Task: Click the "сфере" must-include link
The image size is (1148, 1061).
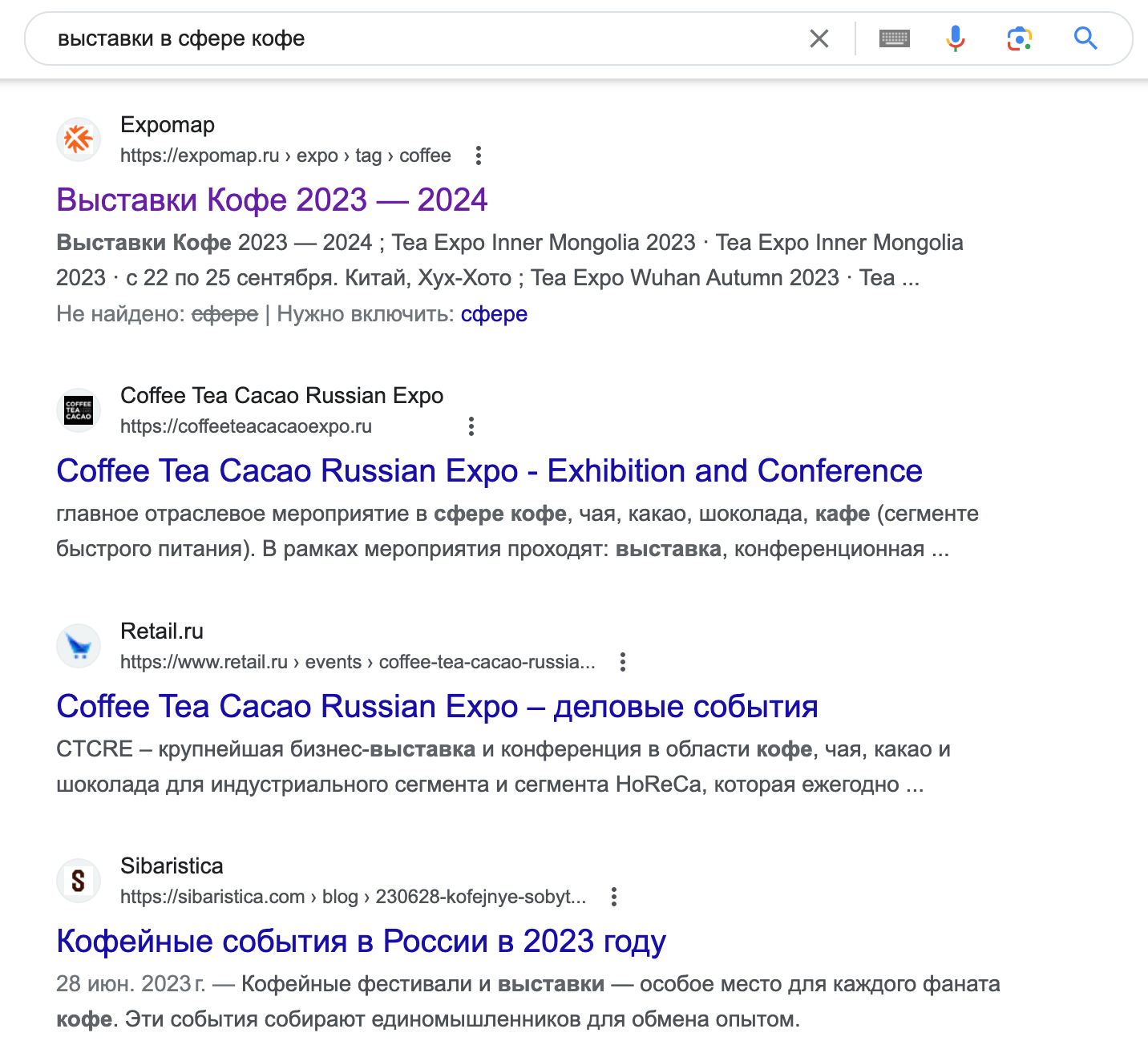Action: (x=494, y=313)
